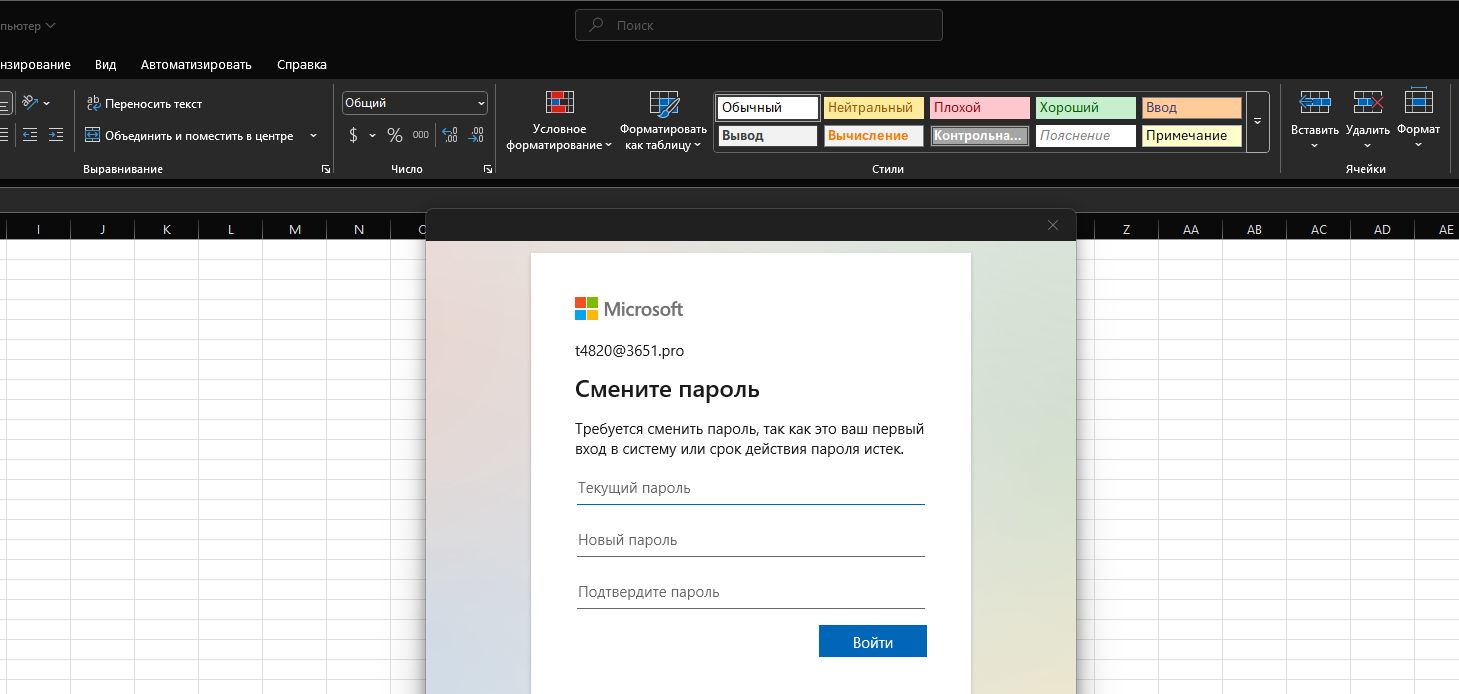Apply currency format with the dollar icon
Image resolution: width=1459 pixels, height=694 pixels.
(353, 135)
